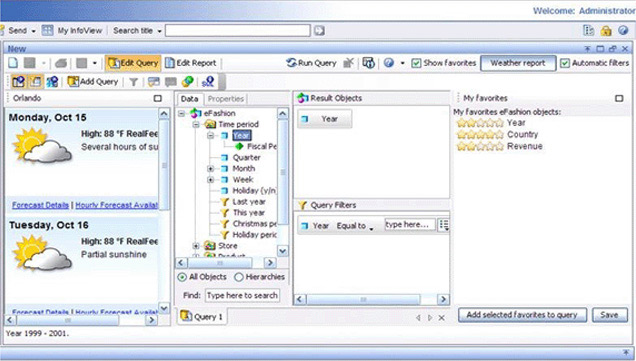Click the Print icon in the toolbar
Image resolution: width=636 pixels, height=361 pixels.
[61, 63]
